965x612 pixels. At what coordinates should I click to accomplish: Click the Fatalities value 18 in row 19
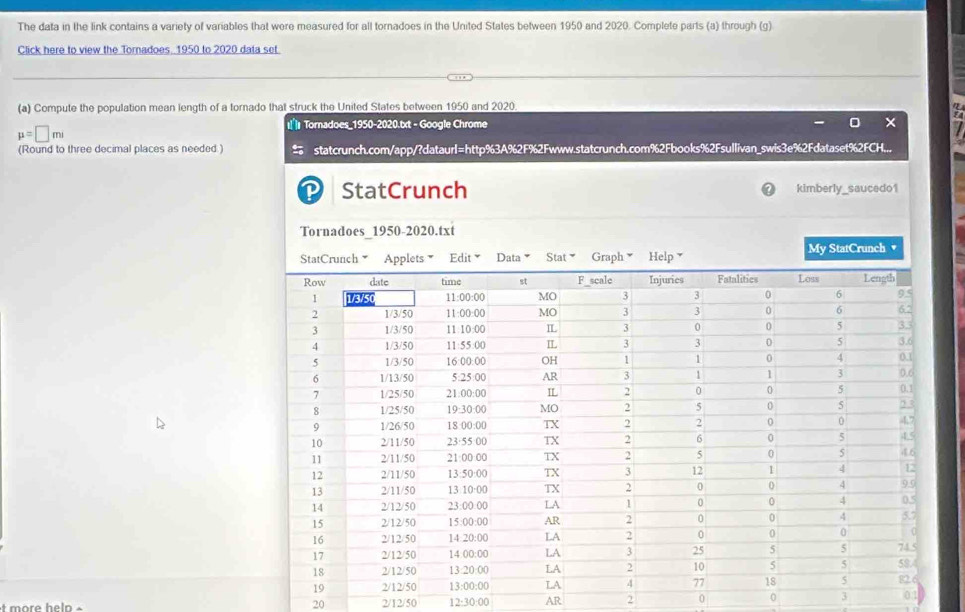[x=770, y=581]
